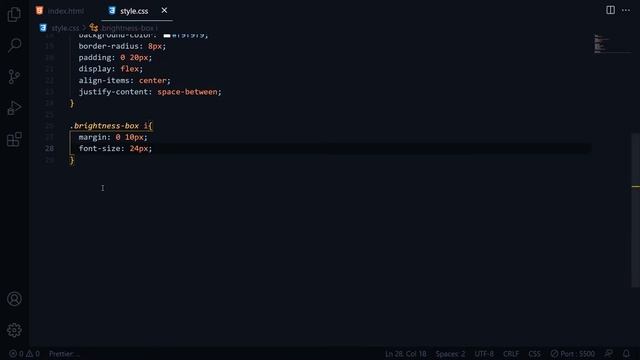Click the Live Server Port: 5500 item
The width and height of the screenshot is (640, 360).
click(572, 353)
